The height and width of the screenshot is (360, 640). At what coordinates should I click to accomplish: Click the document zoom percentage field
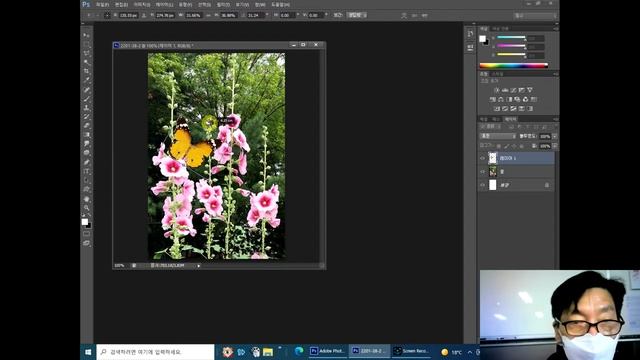click(120, 266)
